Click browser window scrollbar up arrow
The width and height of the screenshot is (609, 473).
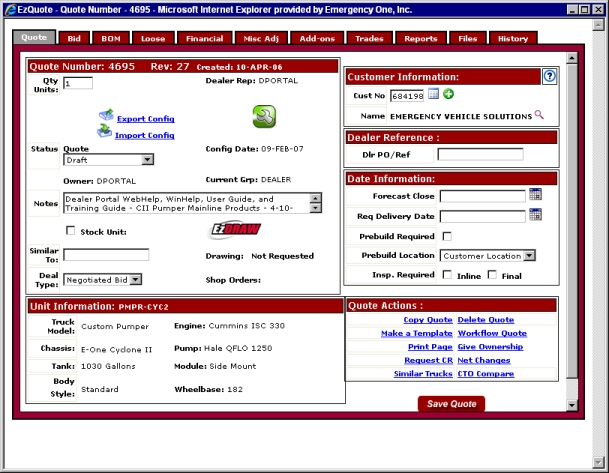coord(598,25)
